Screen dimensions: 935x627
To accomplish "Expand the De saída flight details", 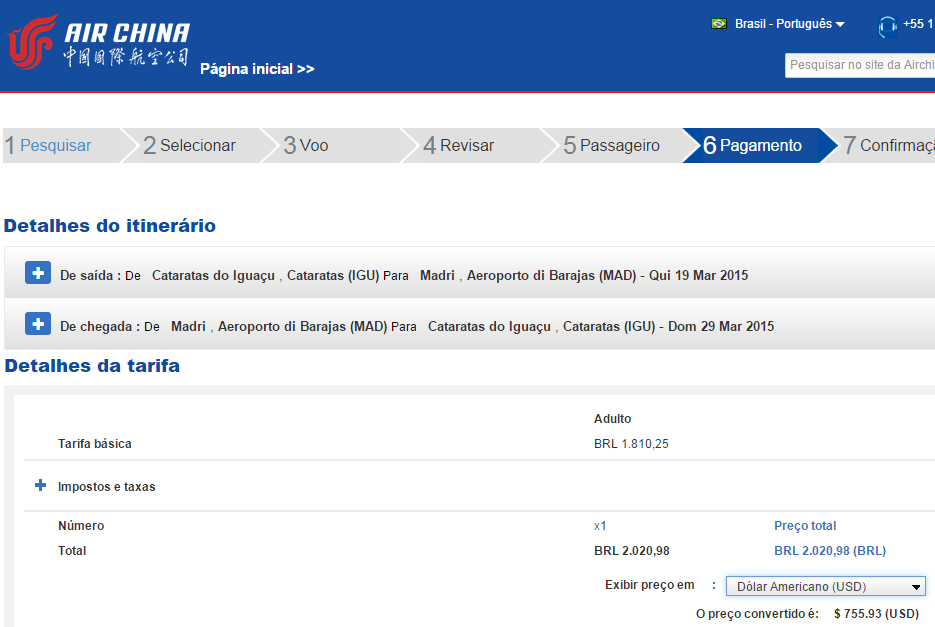I will click(x=38, y=273).
